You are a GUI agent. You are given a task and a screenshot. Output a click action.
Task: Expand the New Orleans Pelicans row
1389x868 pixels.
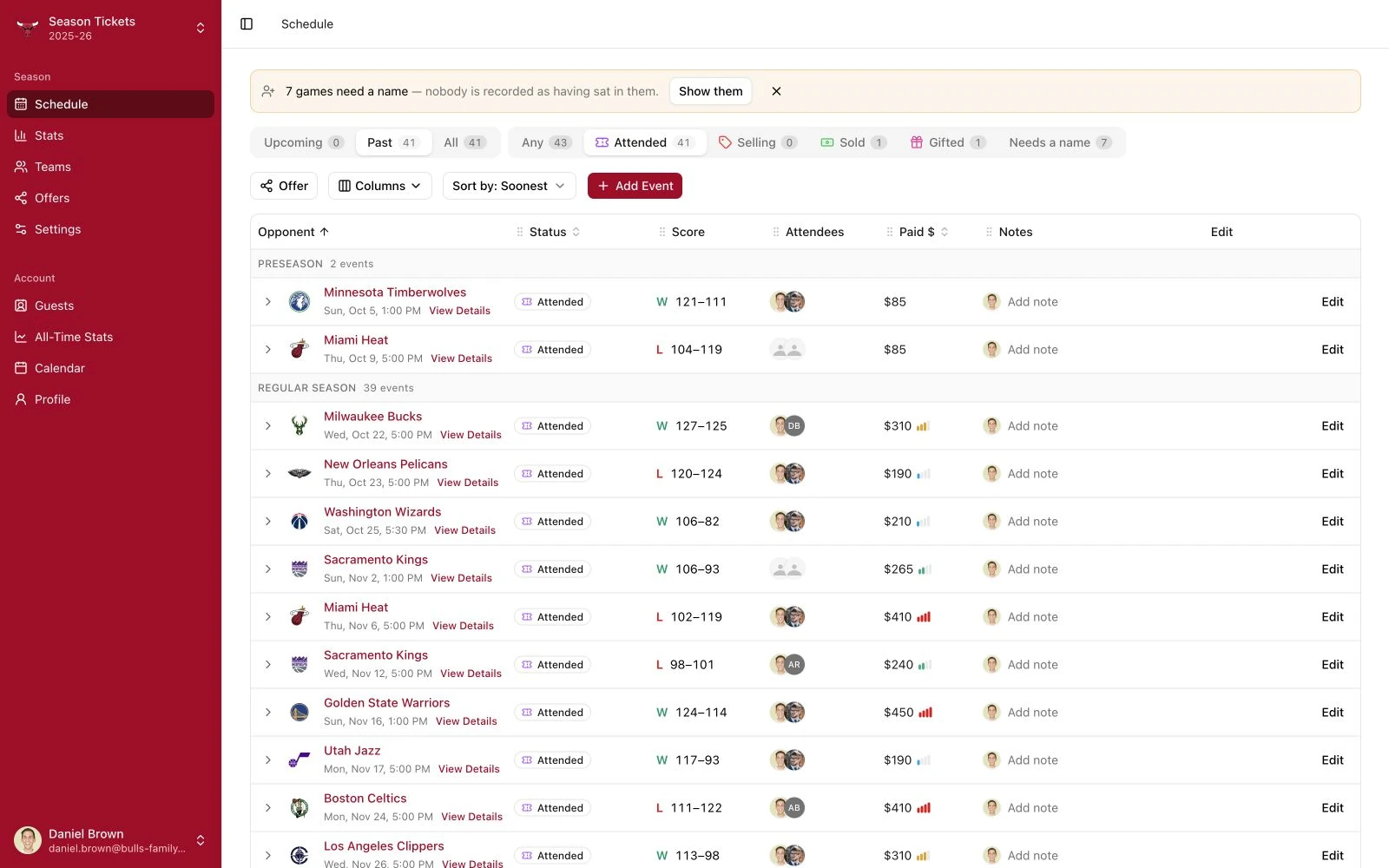[x=268, y=474]
